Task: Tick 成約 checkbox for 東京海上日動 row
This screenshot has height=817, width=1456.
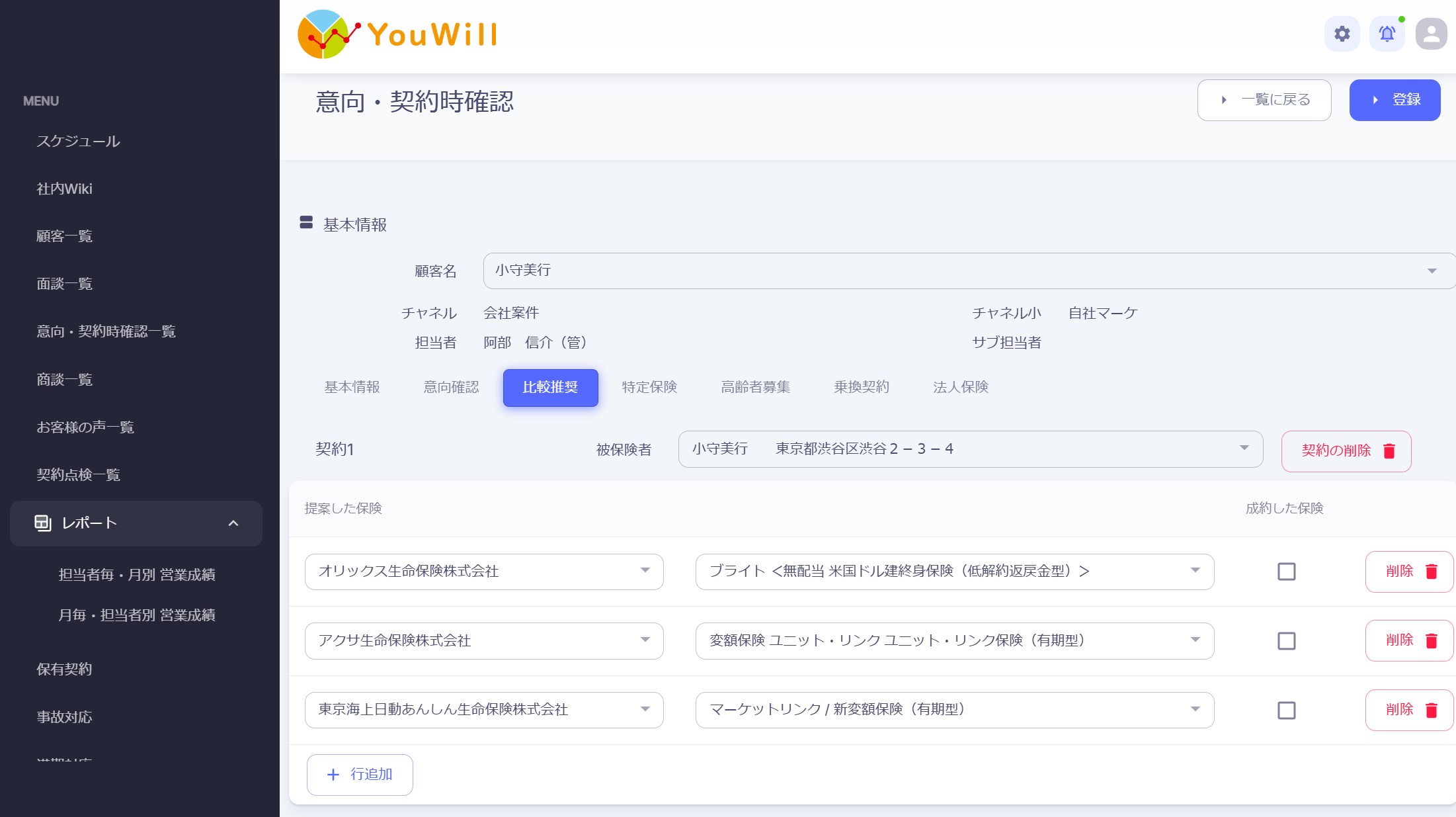Action: [x=1286, y=710]
